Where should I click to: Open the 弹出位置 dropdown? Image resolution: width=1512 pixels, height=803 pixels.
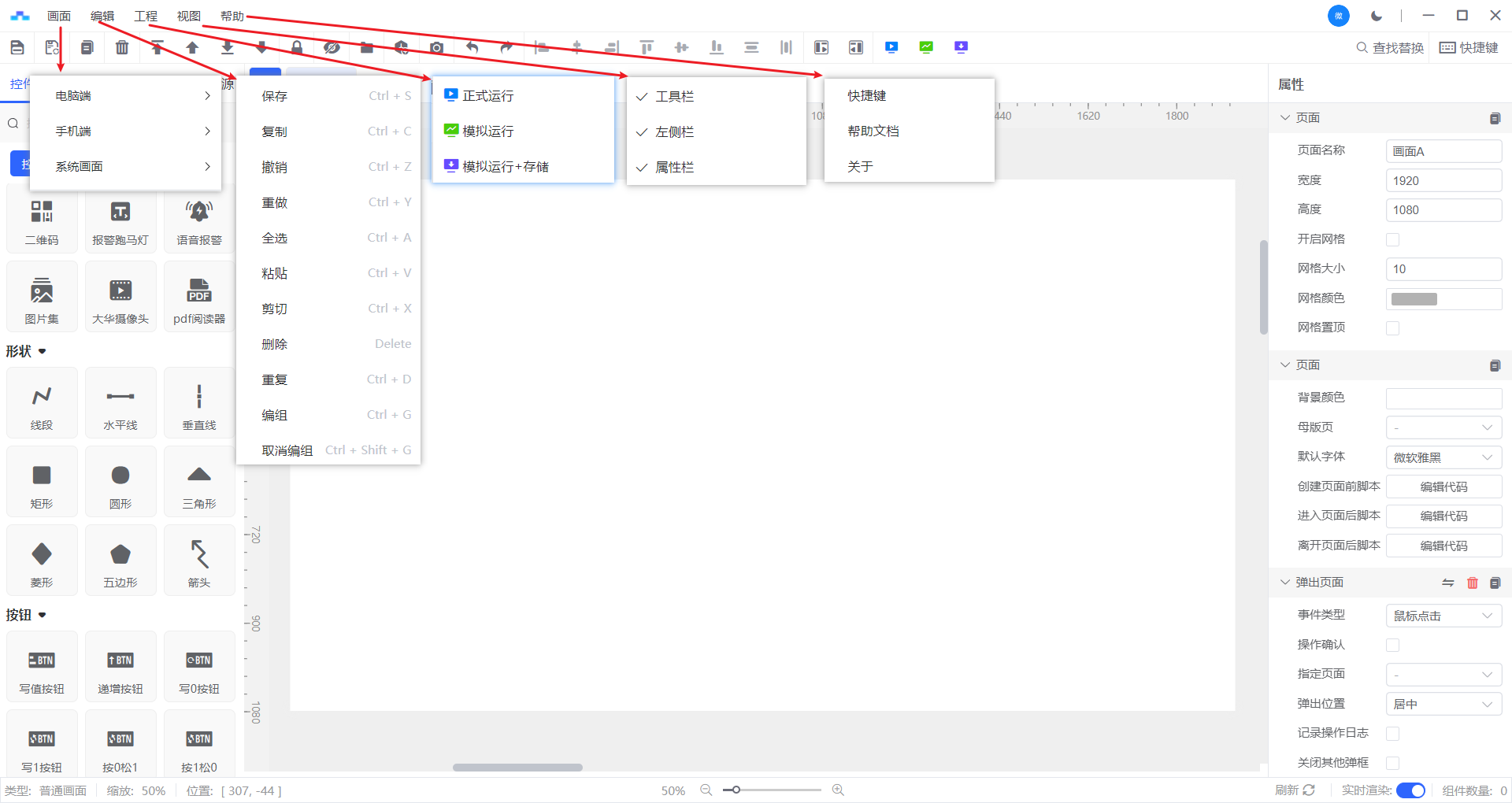pyautogui.click(x=1443, y=704)
